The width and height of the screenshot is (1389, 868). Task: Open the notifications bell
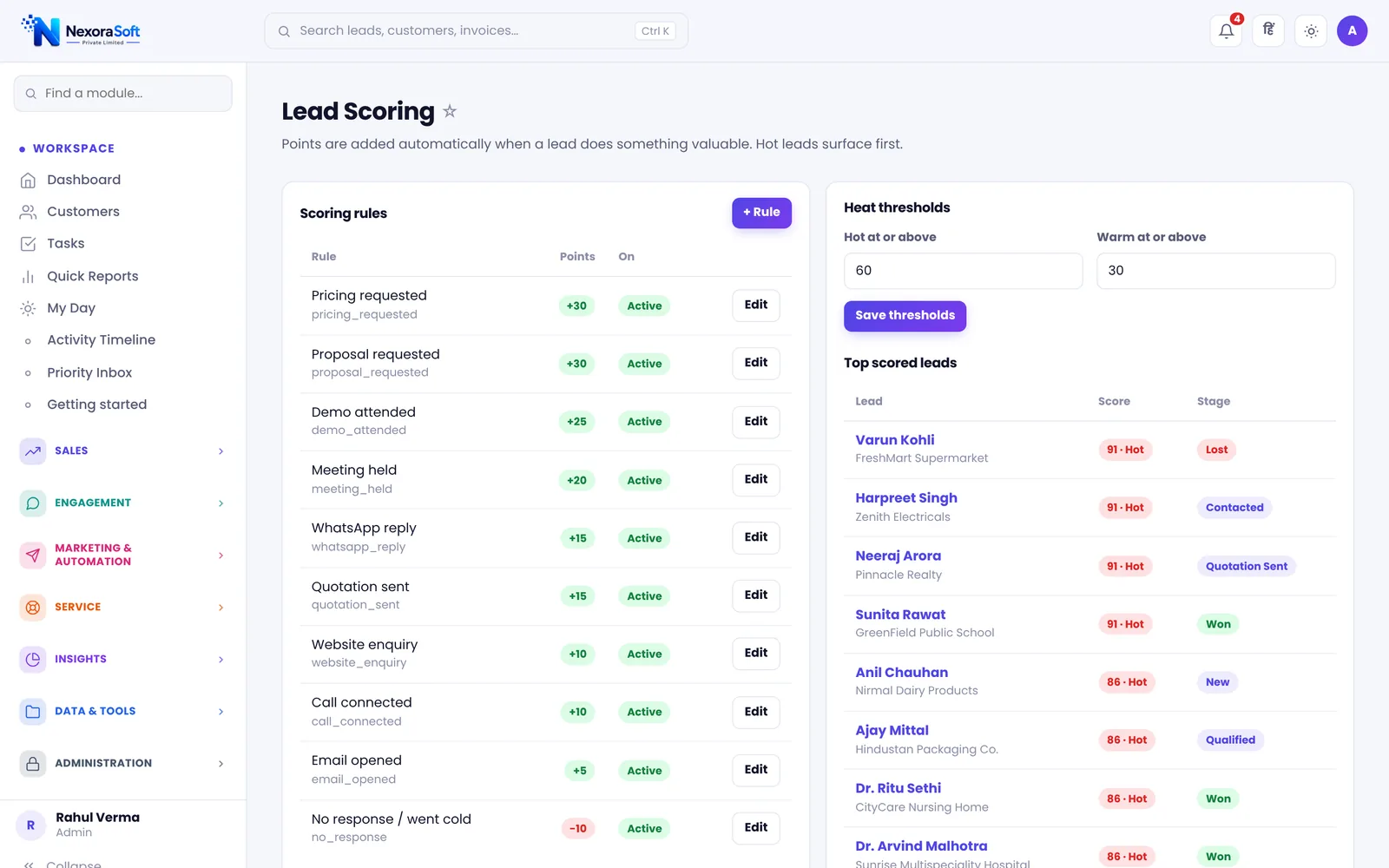tap(1226, 31)
